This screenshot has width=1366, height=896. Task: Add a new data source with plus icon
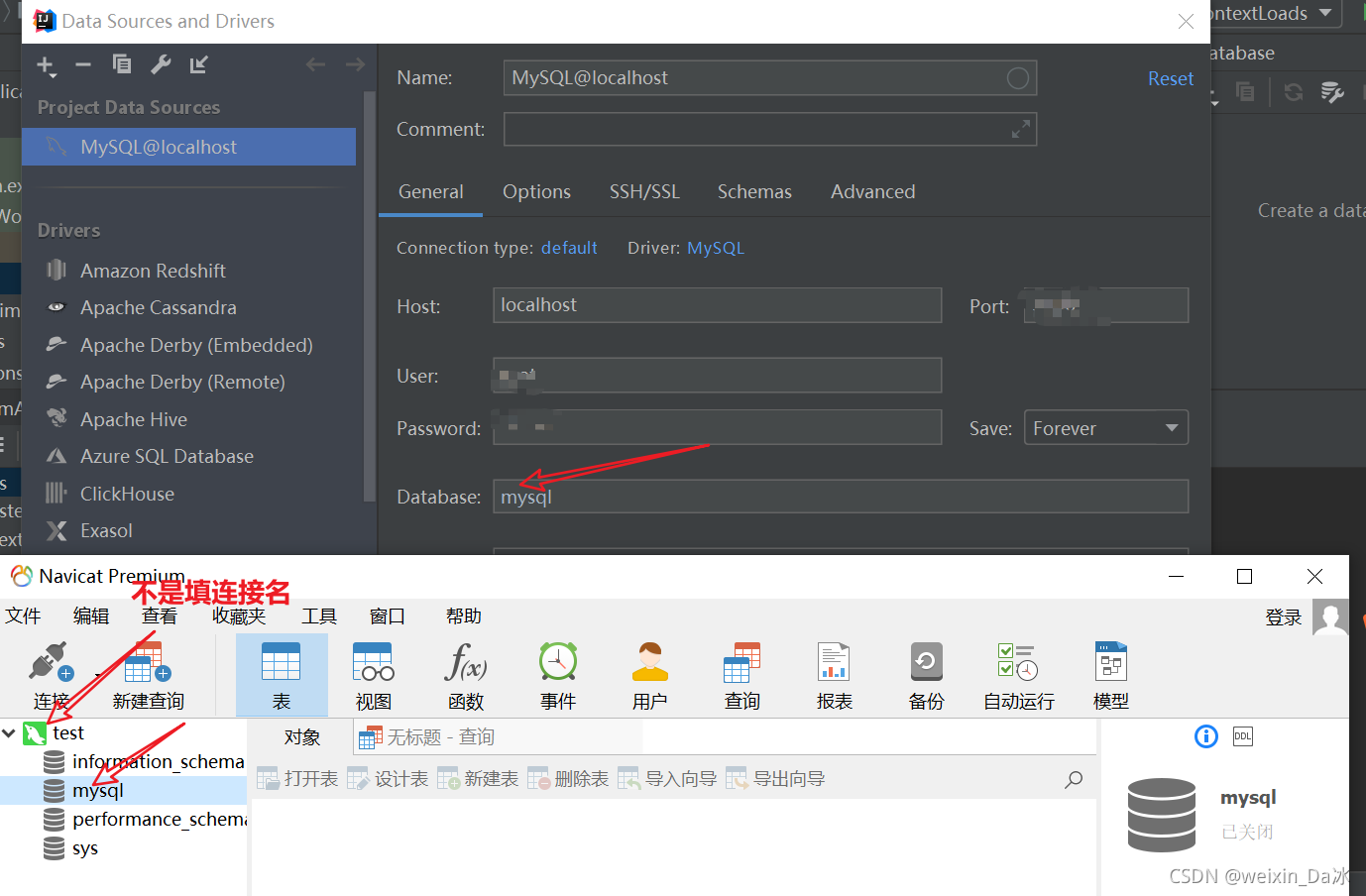pos(46,65)
